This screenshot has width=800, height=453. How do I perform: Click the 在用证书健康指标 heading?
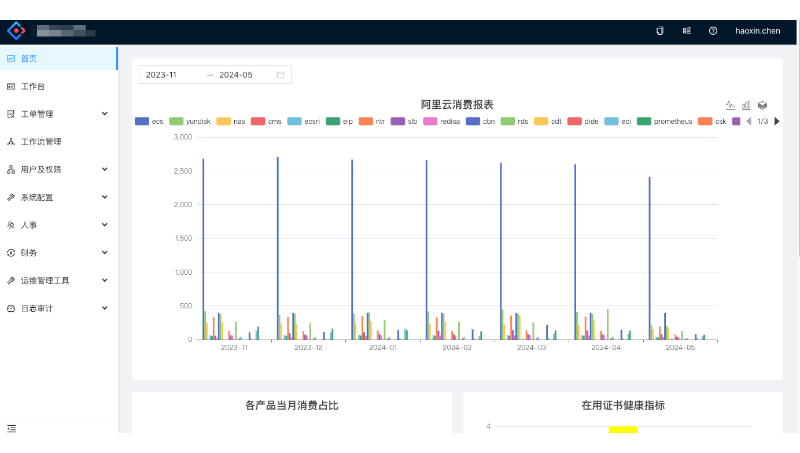(x=623, y=406)
